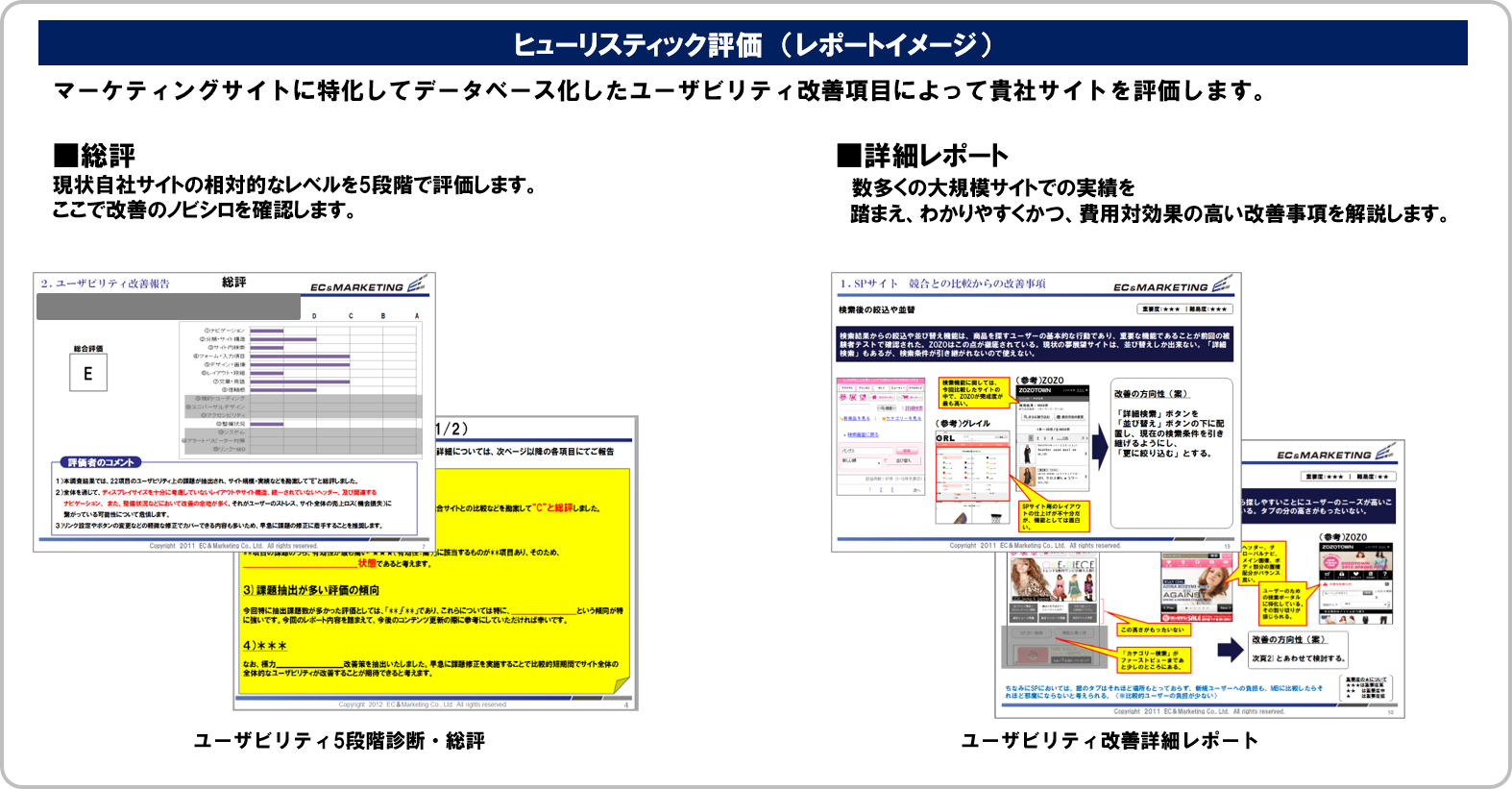Click the line 数多くの大規模サイトでの実績を

[x=993, y=187]
